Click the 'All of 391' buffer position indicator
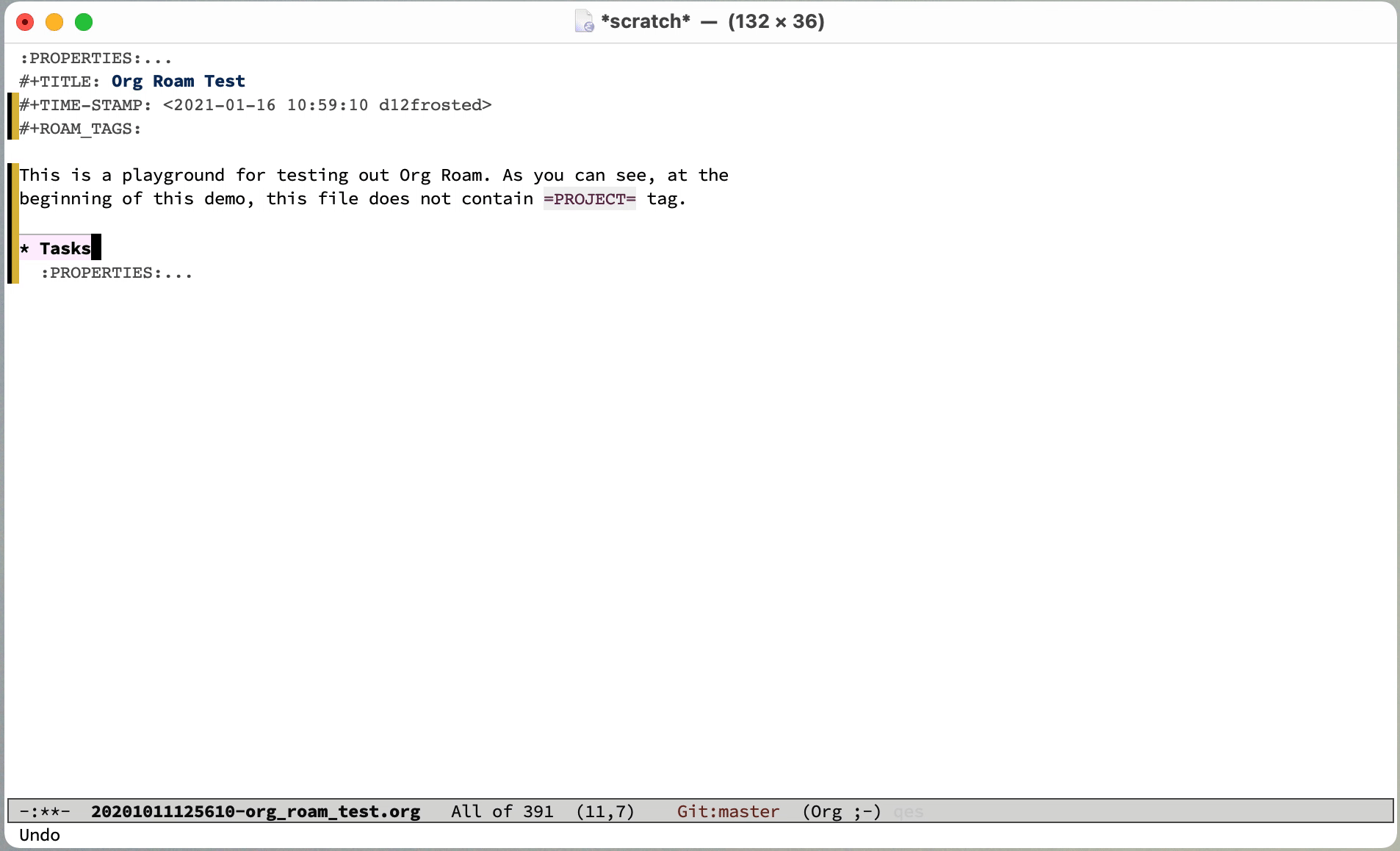The height and width of the screenshot is (851, 1400). tap(502, 811)
